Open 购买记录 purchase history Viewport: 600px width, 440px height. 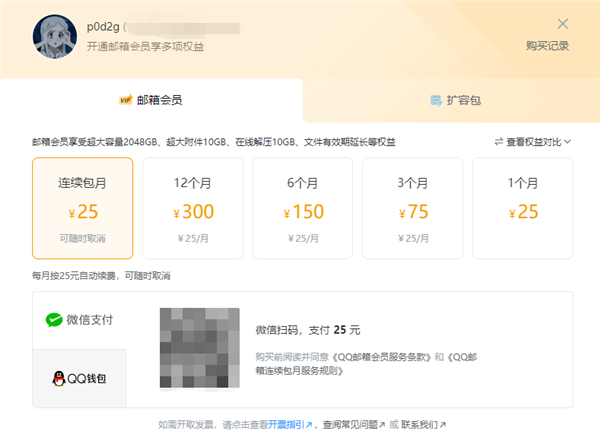click(547, 46)
